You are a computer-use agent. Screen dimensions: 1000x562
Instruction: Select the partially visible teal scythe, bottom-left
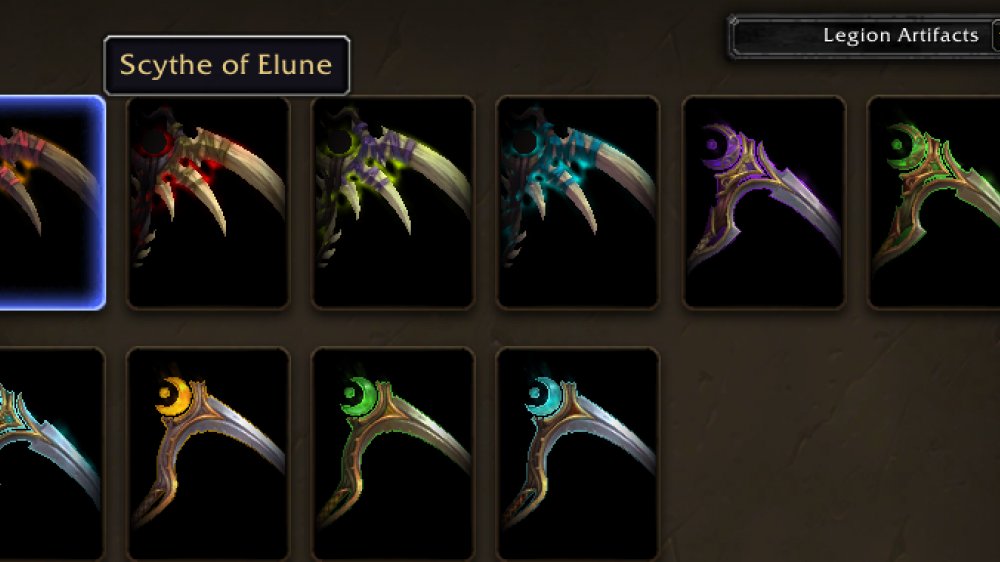tap(52, 454)
